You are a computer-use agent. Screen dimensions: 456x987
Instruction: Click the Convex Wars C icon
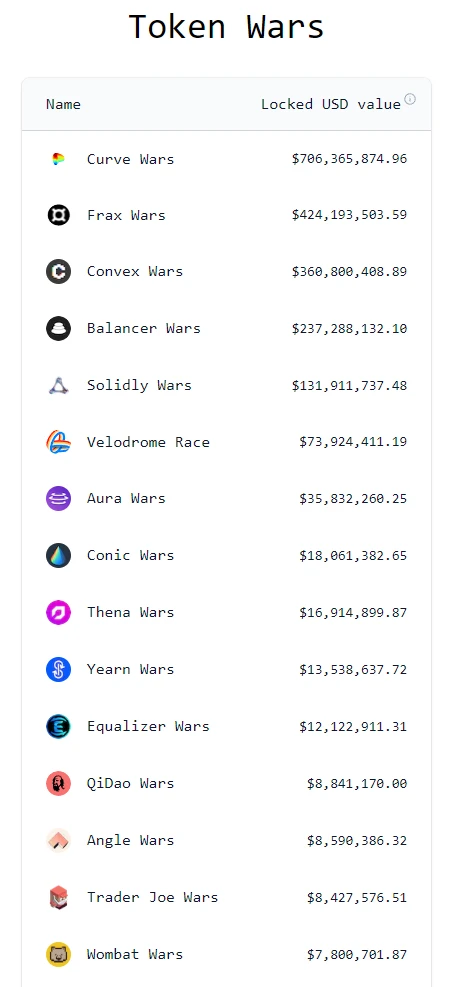(58, 272)
